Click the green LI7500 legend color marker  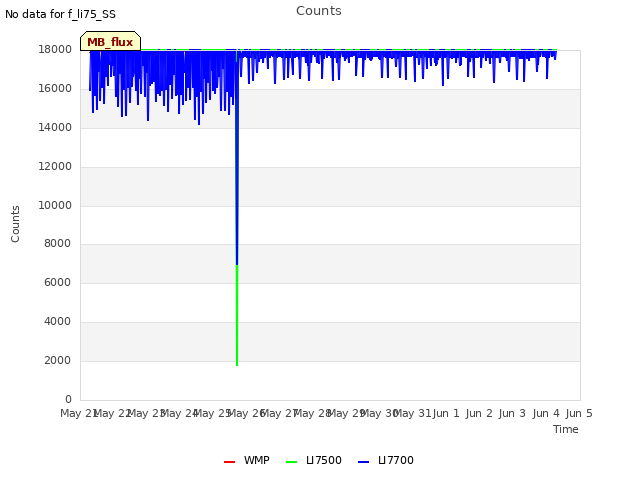(291, 462)
